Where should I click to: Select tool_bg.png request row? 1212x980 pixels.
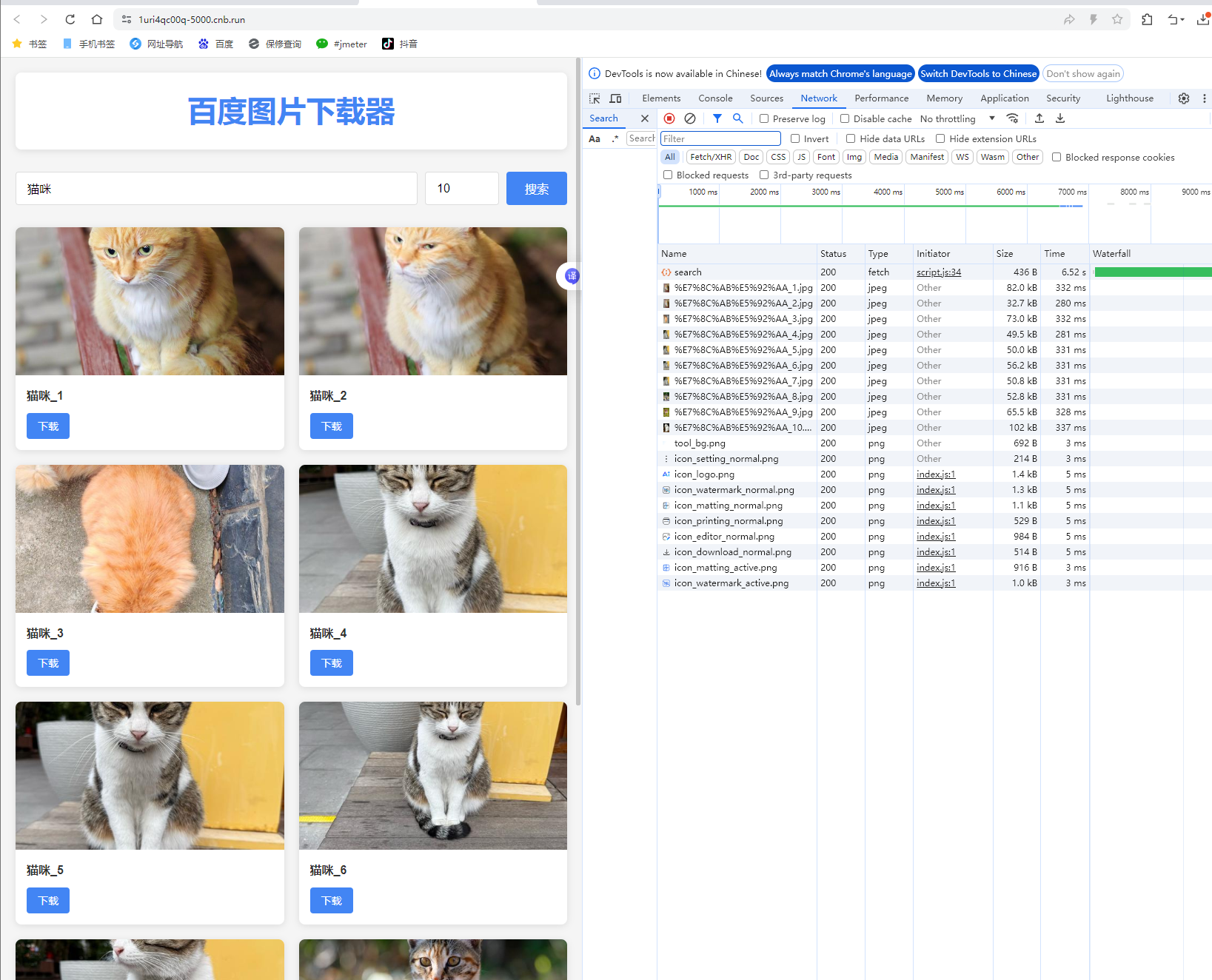[934, 443]
